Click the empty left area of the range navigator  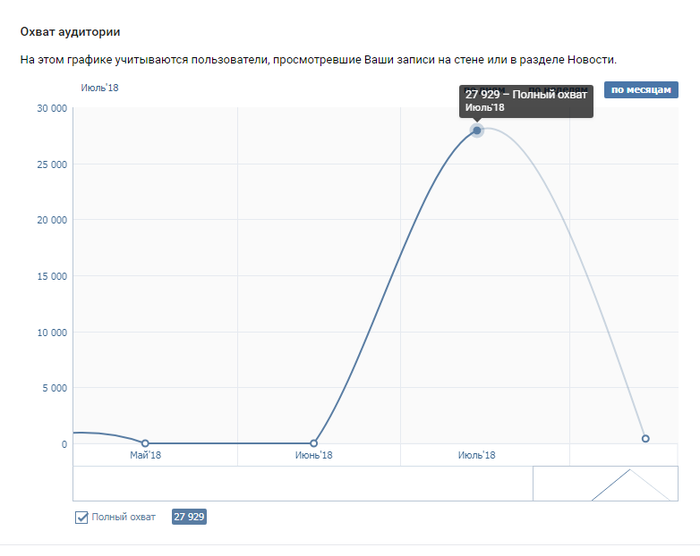click(300, 483)
